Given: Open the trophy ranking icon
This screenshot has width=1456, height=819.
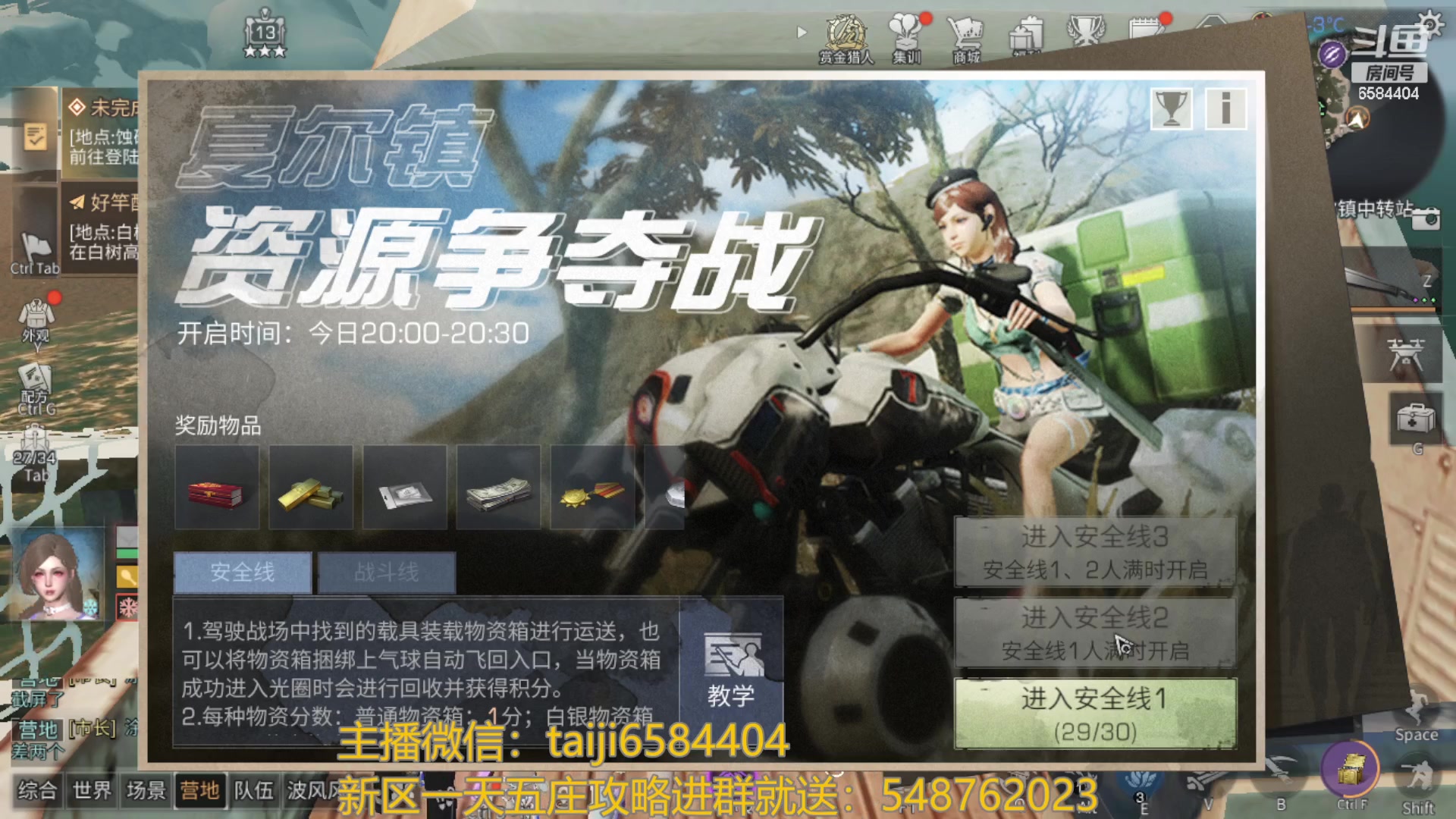Looking at the screenshot, I should tap(1171, 109).
